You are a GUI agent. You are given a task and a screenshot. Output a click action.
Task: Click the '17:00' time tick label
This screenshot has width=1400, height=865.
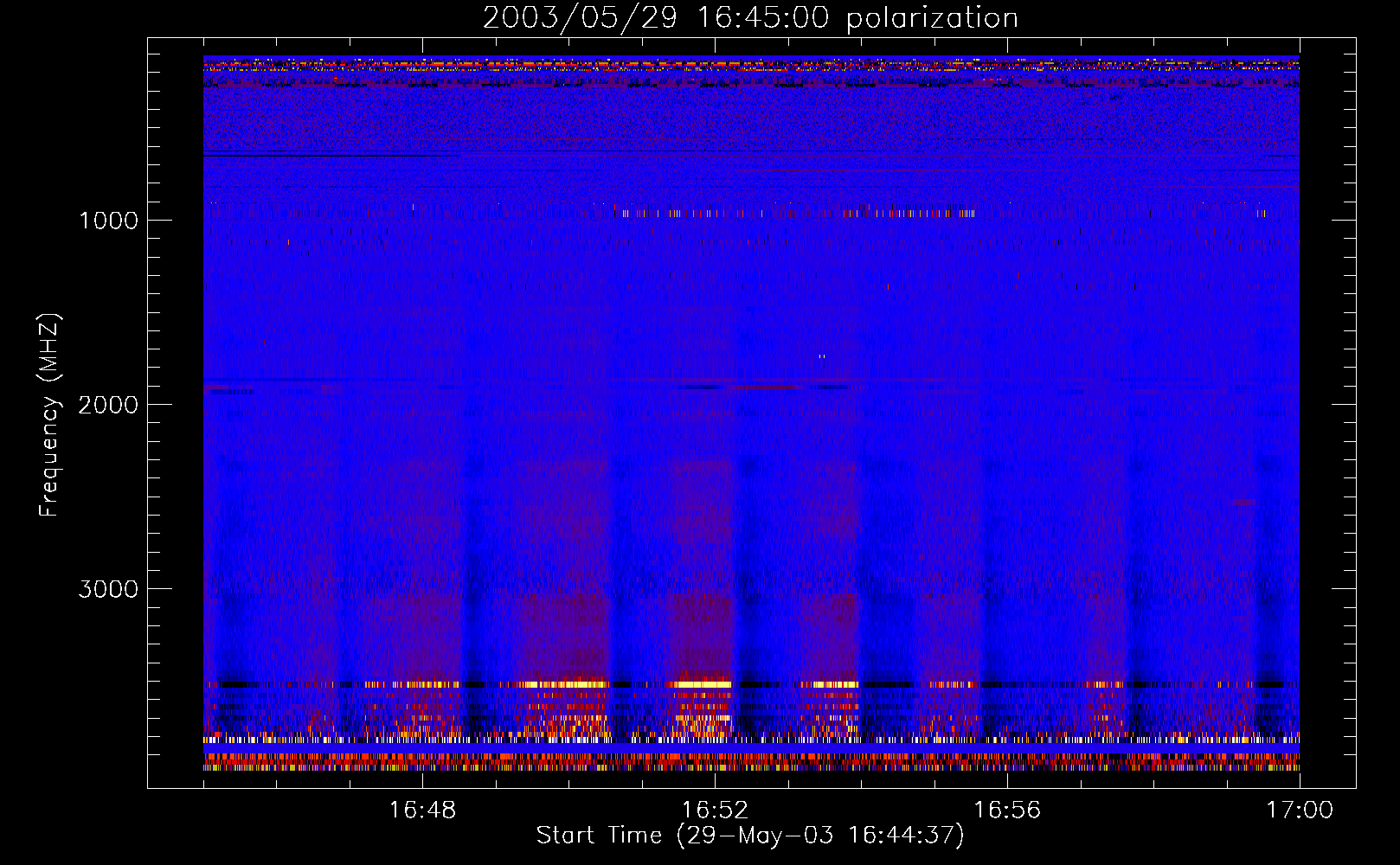(x=1300, y=811)
